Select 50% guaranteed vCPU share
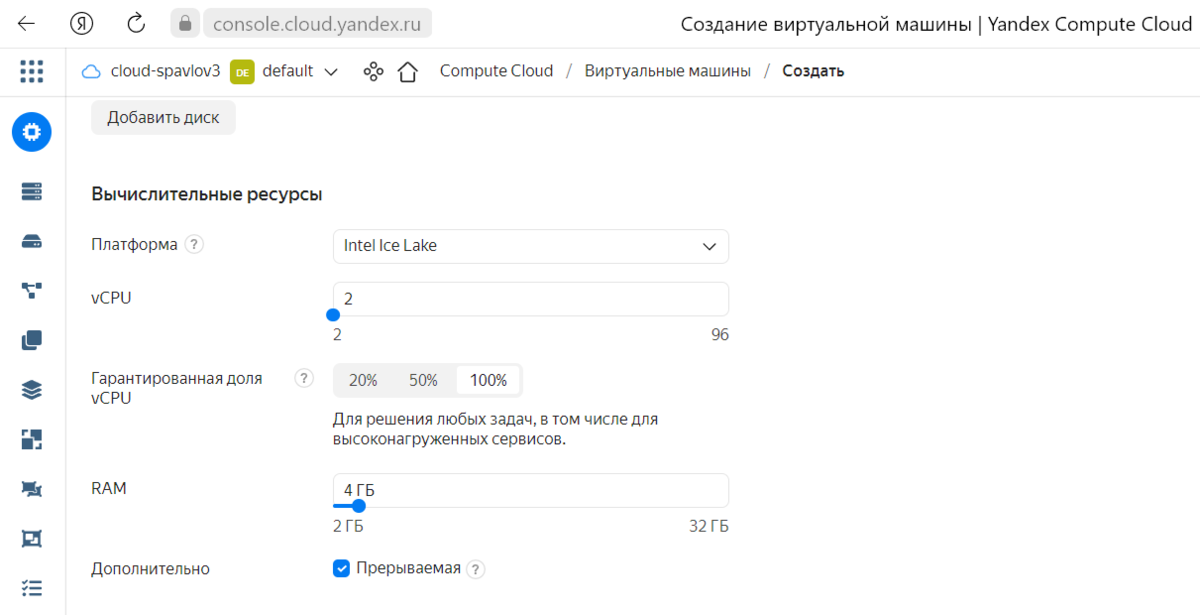The image size is (1200, 615). point(423,380)
